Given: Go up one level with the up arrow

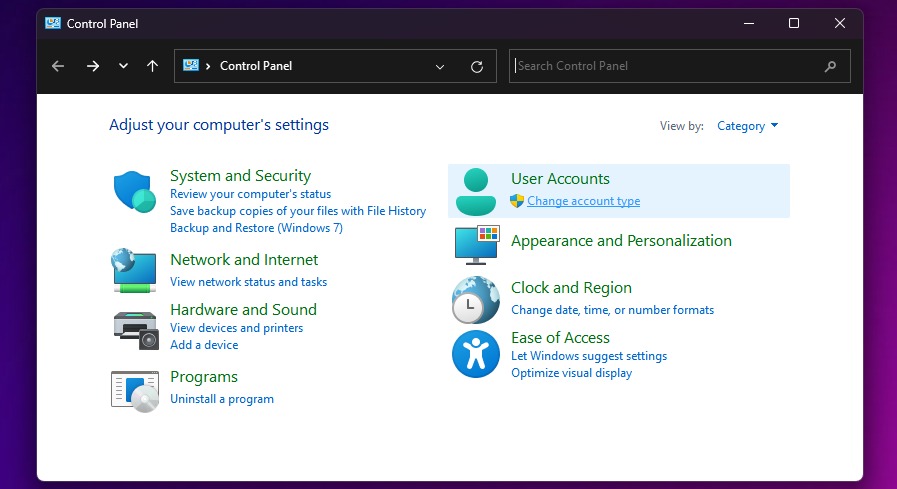Looking at the screenshot, I should pos(152,66).
